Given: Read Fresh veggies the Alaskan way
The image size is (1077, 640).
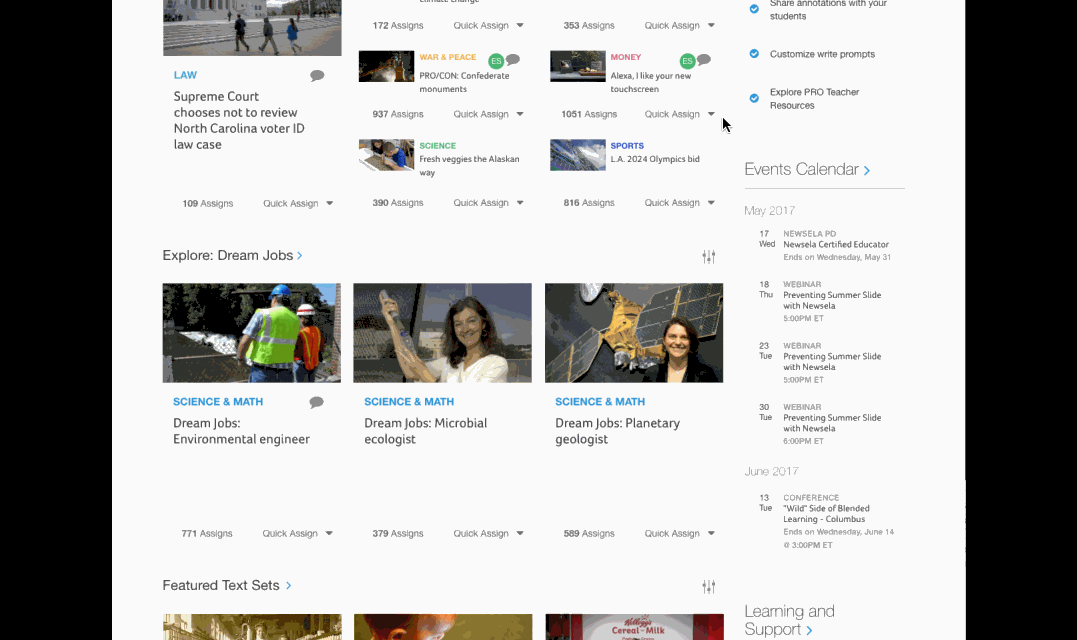Looking at the screenshot, I should tap(469, 165).
